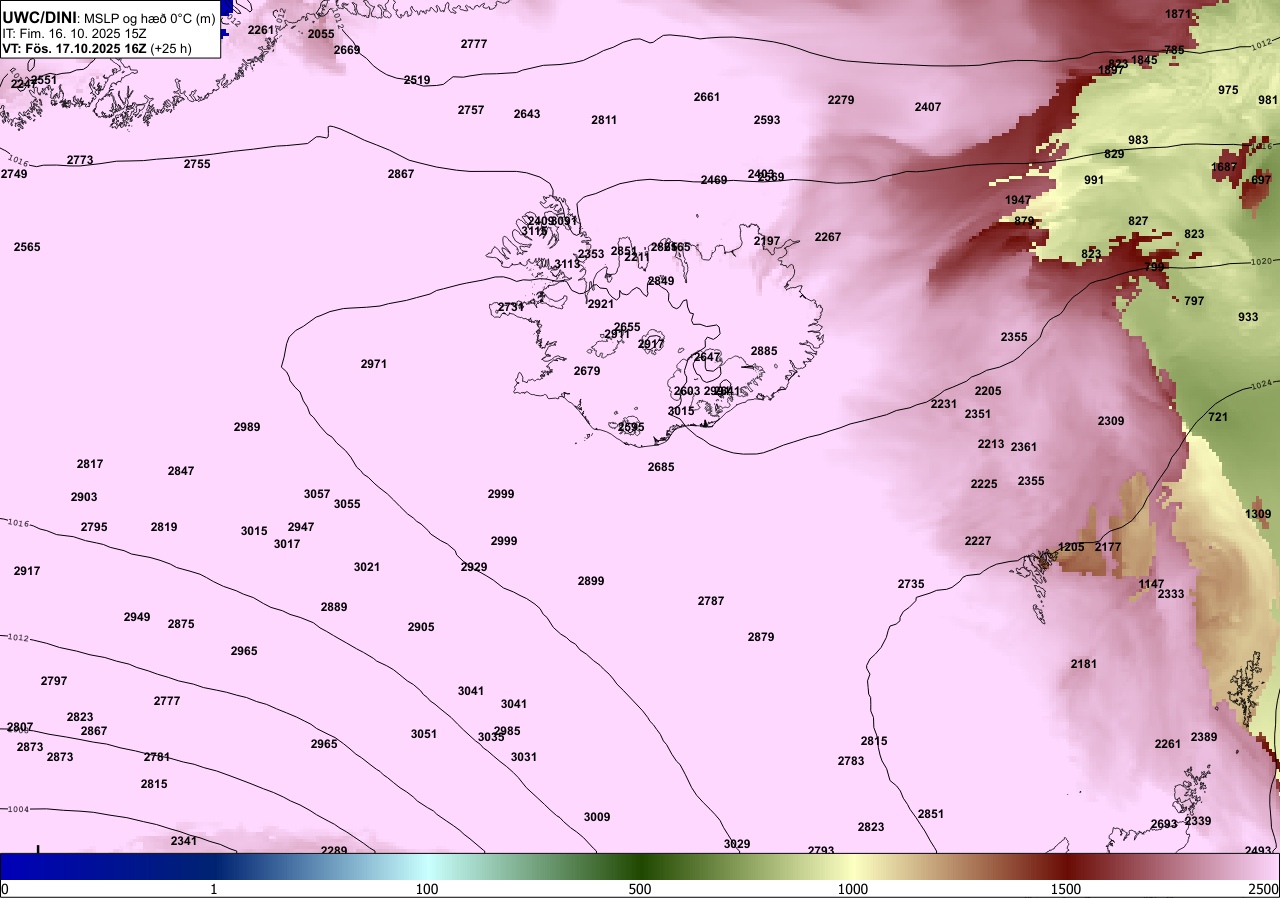Click the value 2755

(x=197, y=164)
